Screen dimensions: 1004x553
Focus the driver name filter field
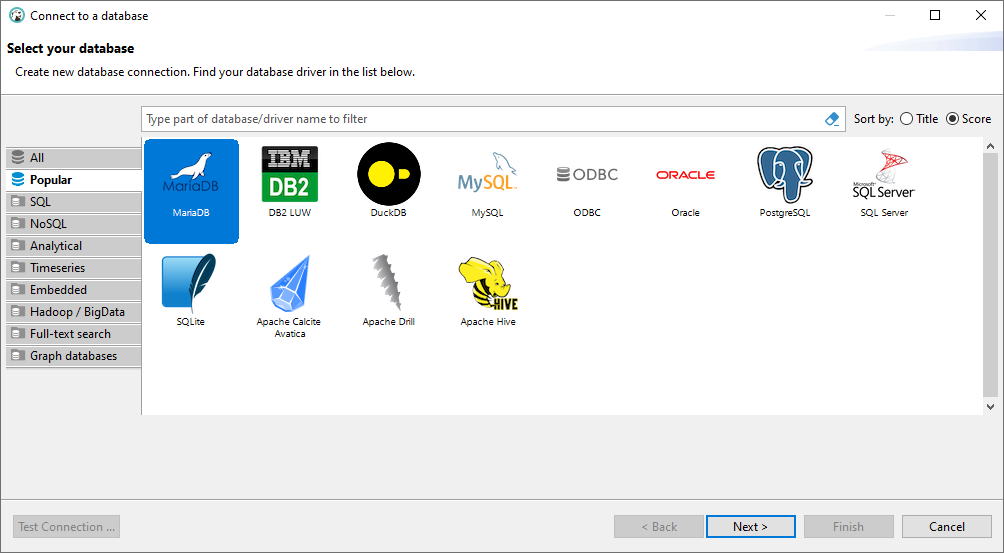click(x=480, y=119)
